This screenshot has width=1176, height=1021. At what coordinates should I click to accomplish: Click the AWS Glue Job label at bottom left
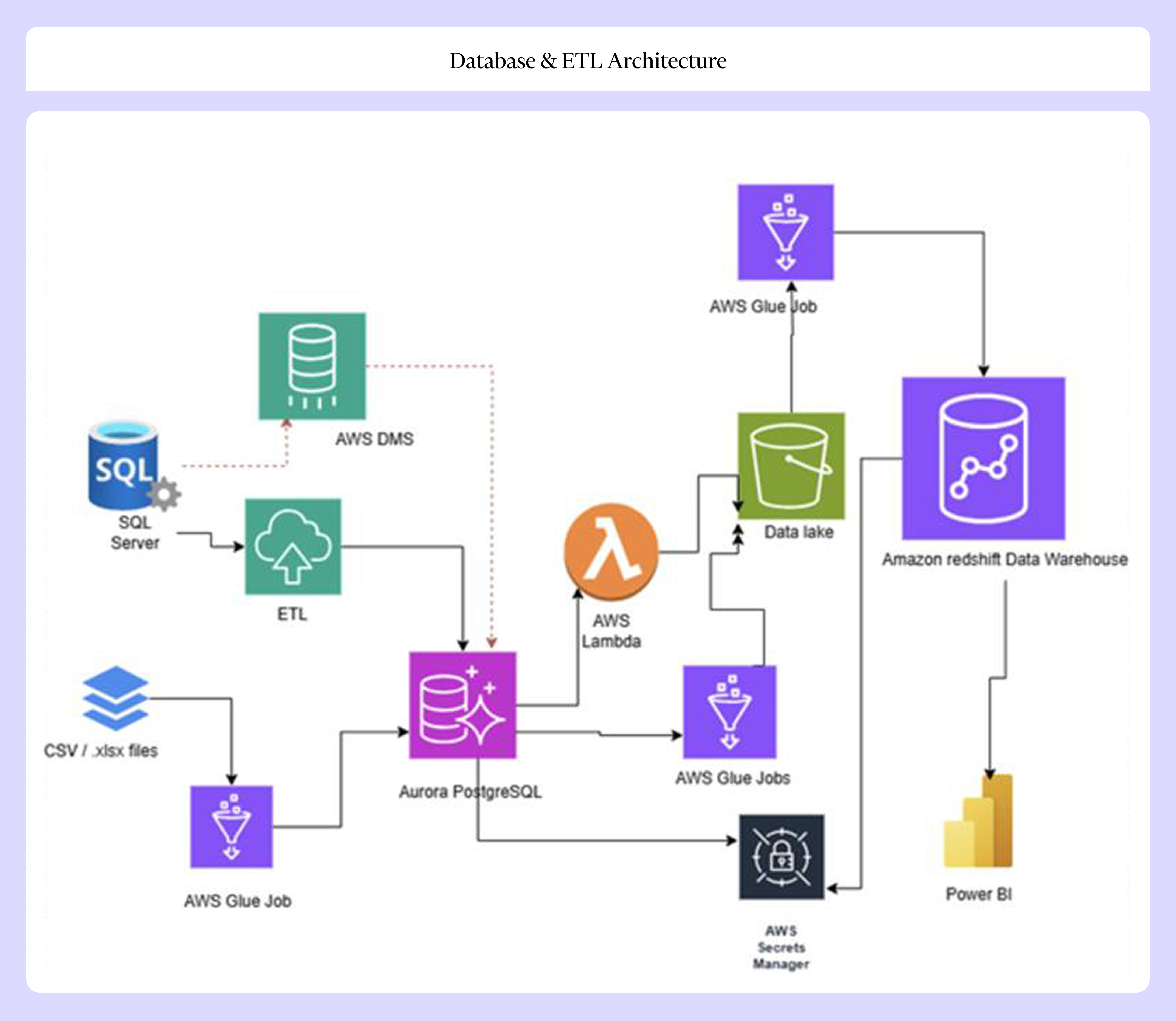(x=238, y=901)
